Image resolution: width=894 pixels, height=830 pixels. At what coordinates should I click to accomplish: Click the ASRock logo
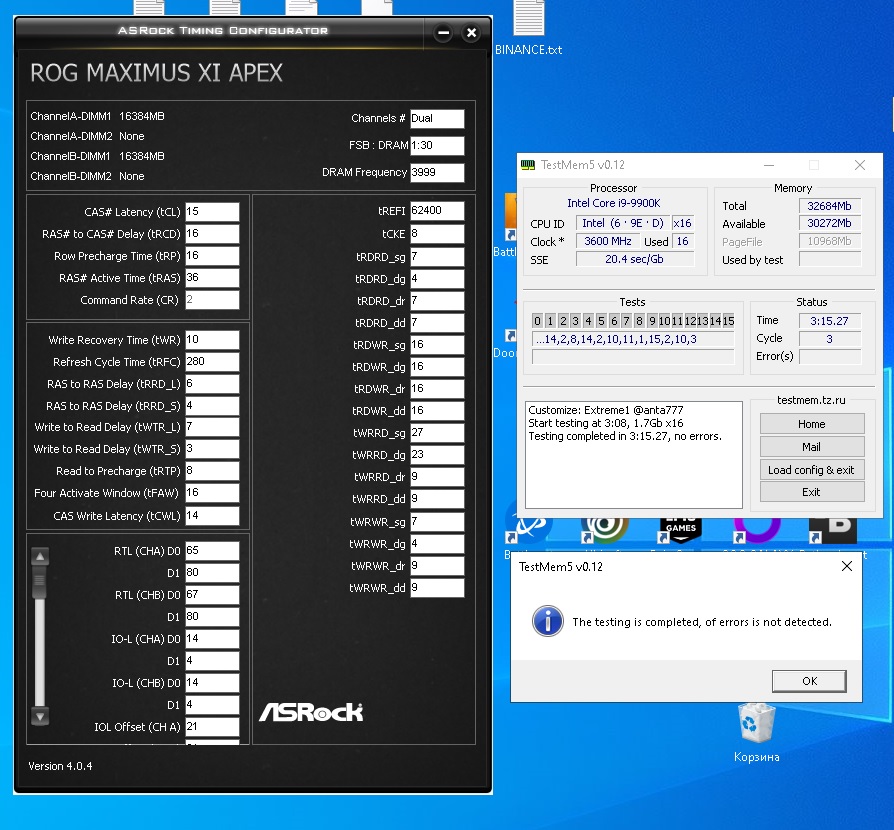coord(311,712)
